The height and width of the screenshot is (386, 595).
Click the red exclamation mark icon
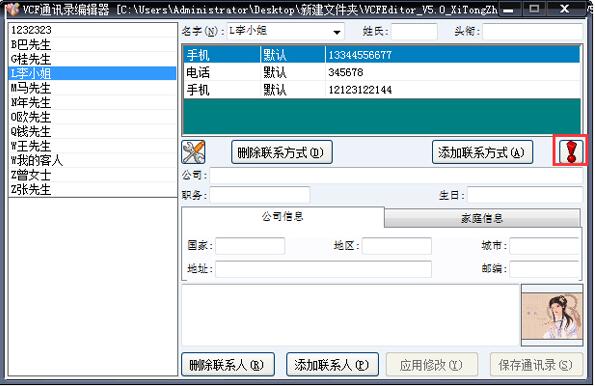[571, 152]
